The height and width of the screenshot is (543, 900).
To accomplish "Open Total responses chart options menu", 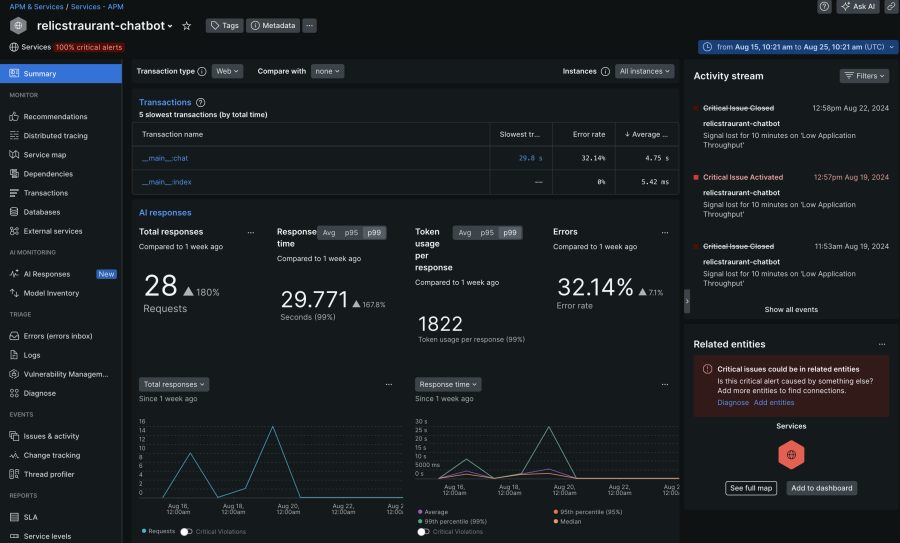I will pos(389,384).
